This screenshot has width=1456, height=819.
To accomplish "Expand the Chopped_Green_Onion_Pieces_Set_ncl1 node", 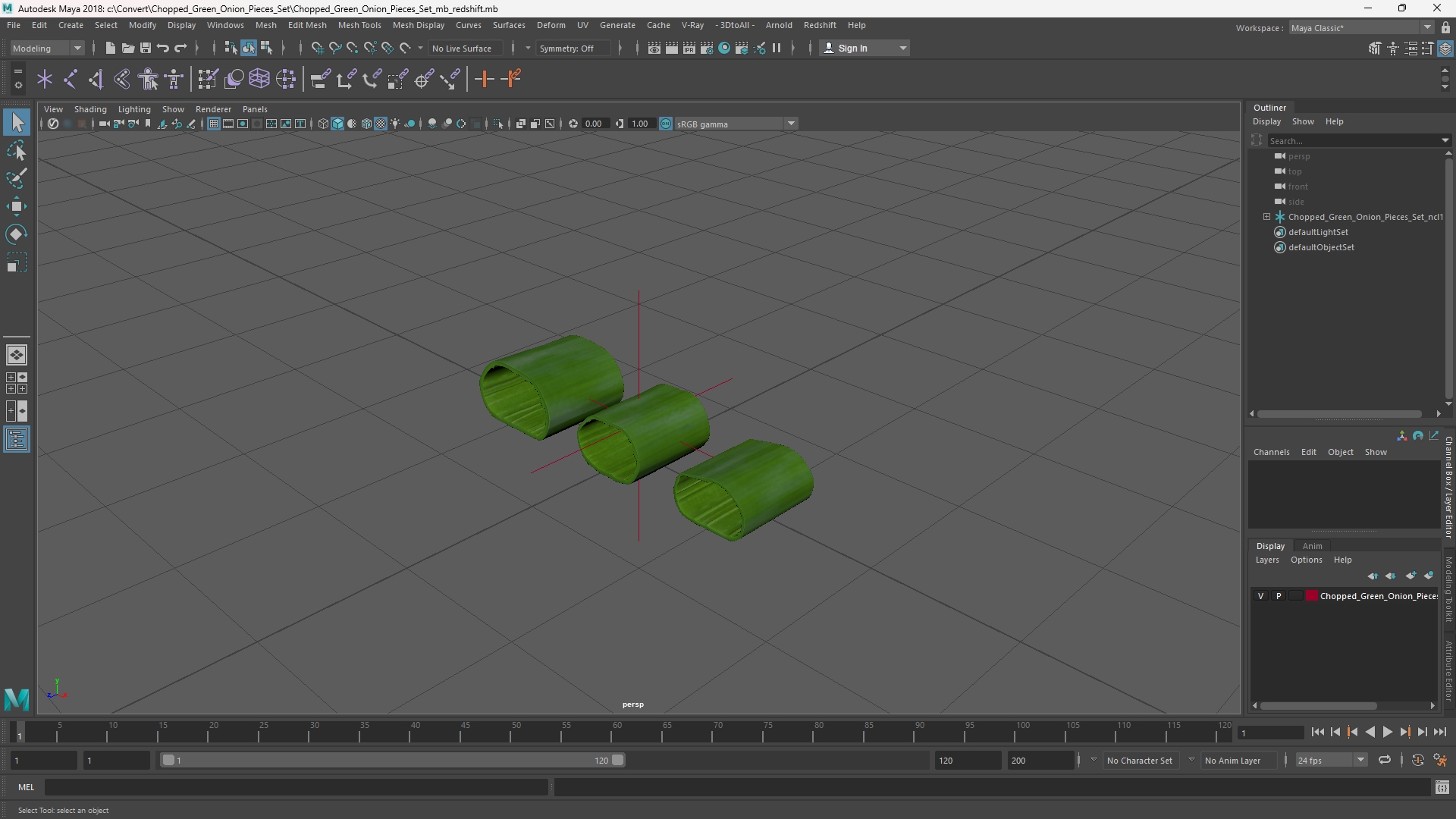I will pyautogui.click(x=1266, y=217).
